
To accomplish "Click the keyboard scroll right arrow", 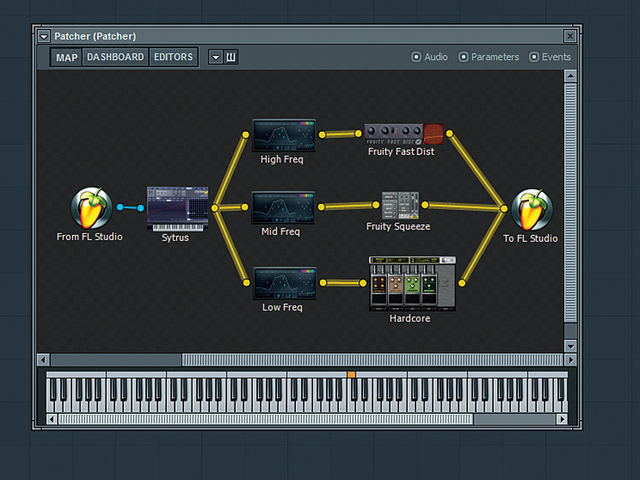I will 562,419.
